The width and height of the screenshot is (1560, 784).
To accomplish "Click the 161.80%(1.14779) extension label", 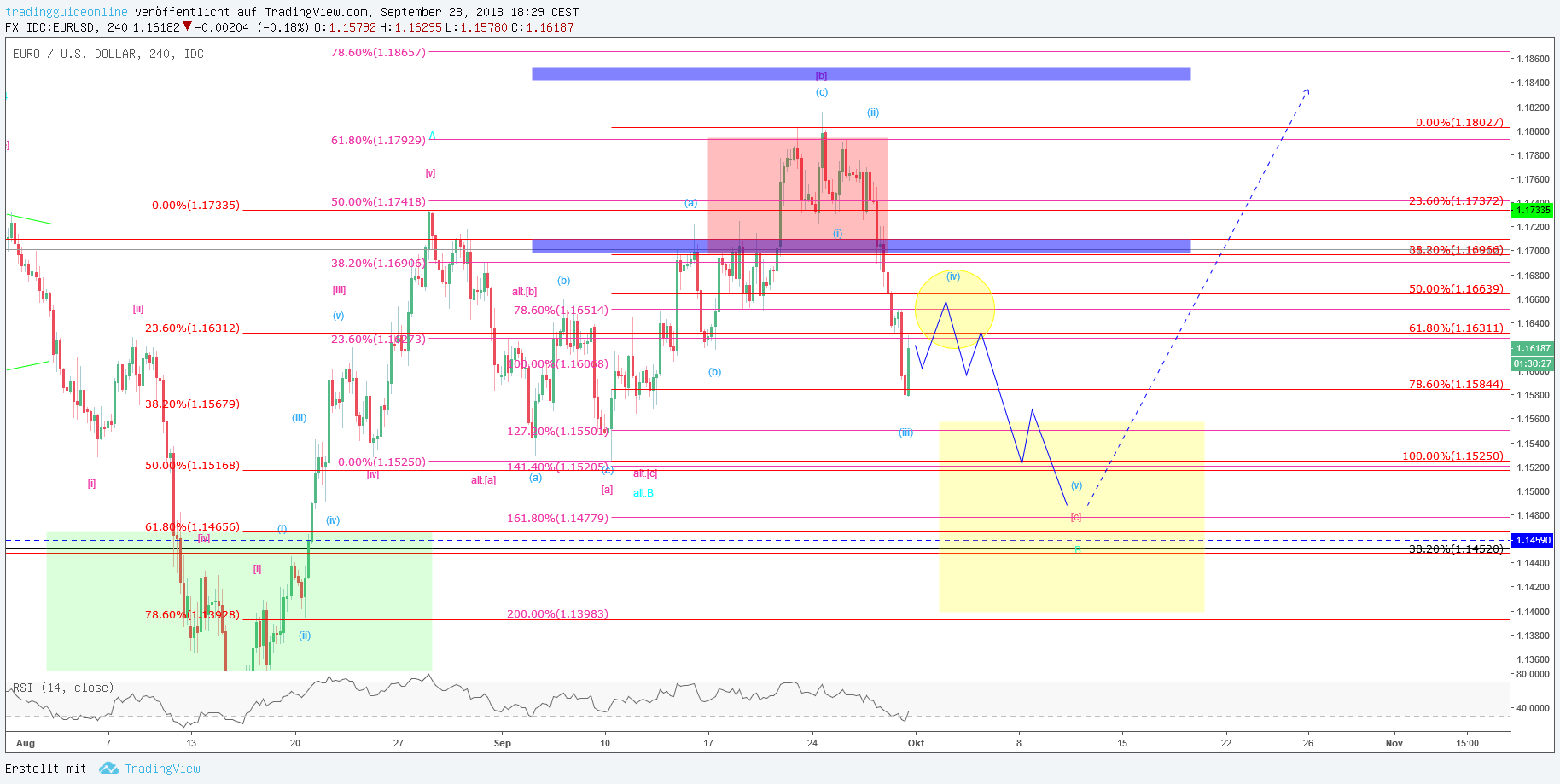I will [x=557, y=518].
